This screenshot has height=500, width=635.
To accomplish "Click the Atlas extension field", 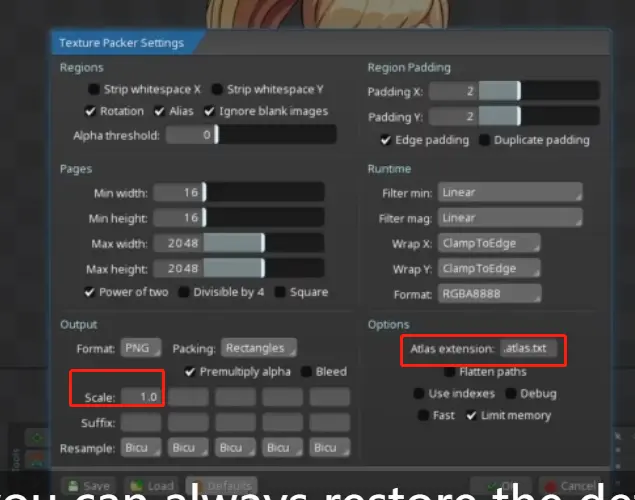I will [528, 348].
